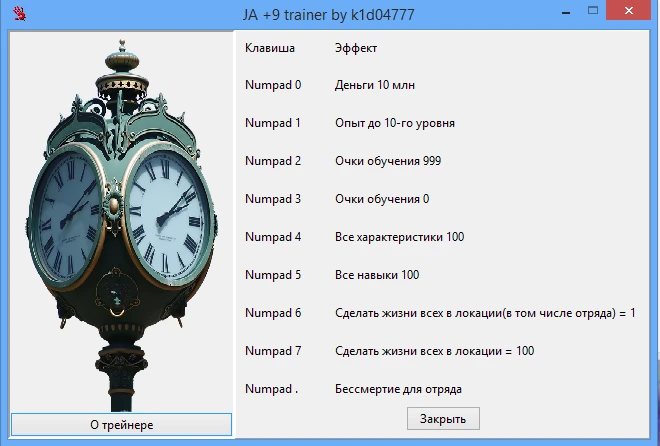
Task: Click the 'Клавиша' column header
Action: (x=270, y=48)
